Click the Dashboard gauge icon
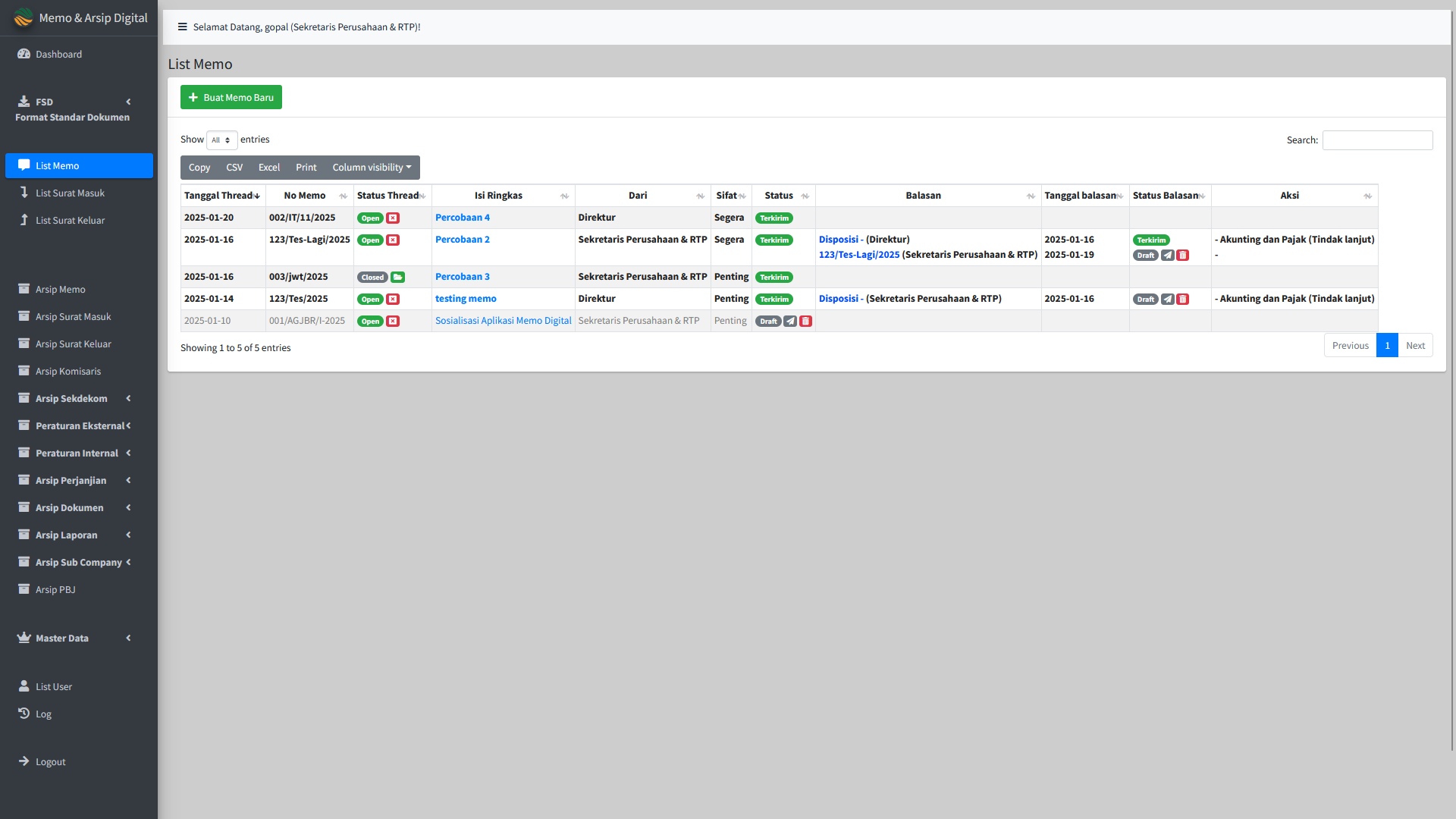The width and height of the screenshot is (1456, 819). tap(24, 54)
